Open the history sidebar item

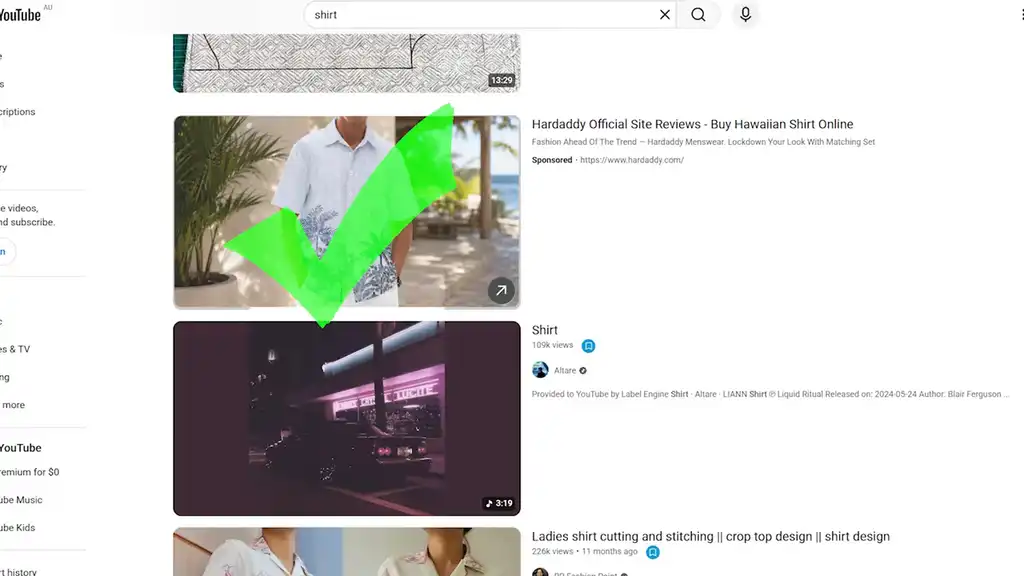18,571
